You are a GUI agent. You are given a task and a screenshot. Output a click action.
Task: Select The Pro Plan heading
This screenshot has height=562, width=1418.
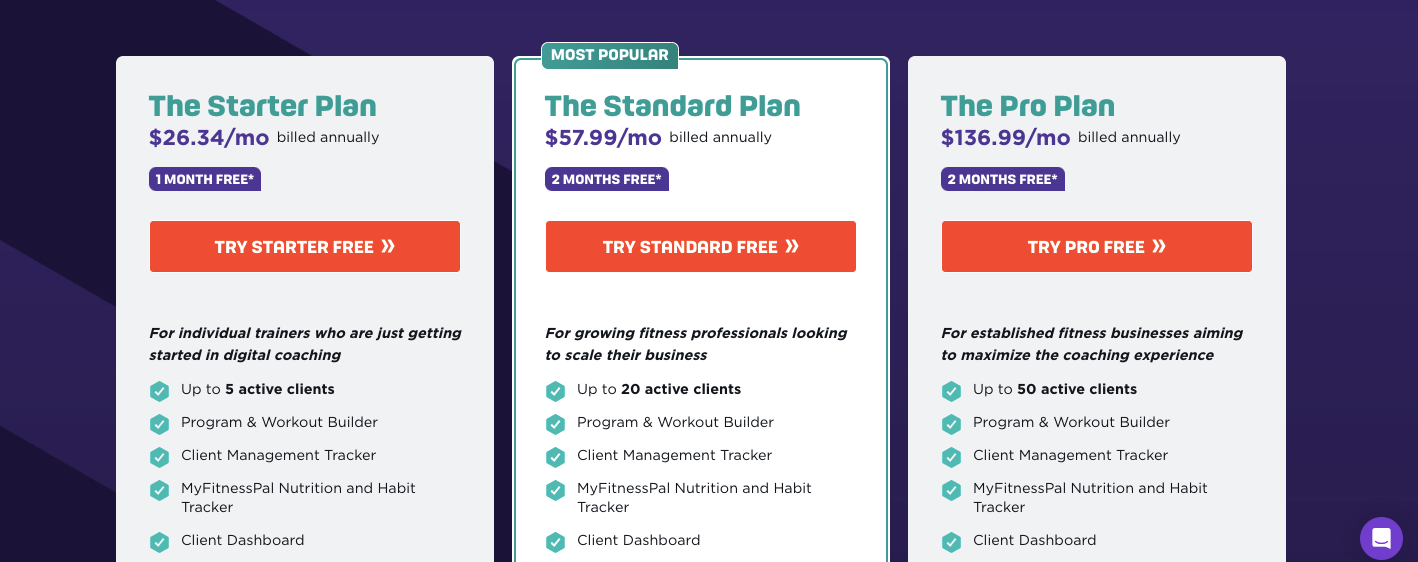(1028, 106)
